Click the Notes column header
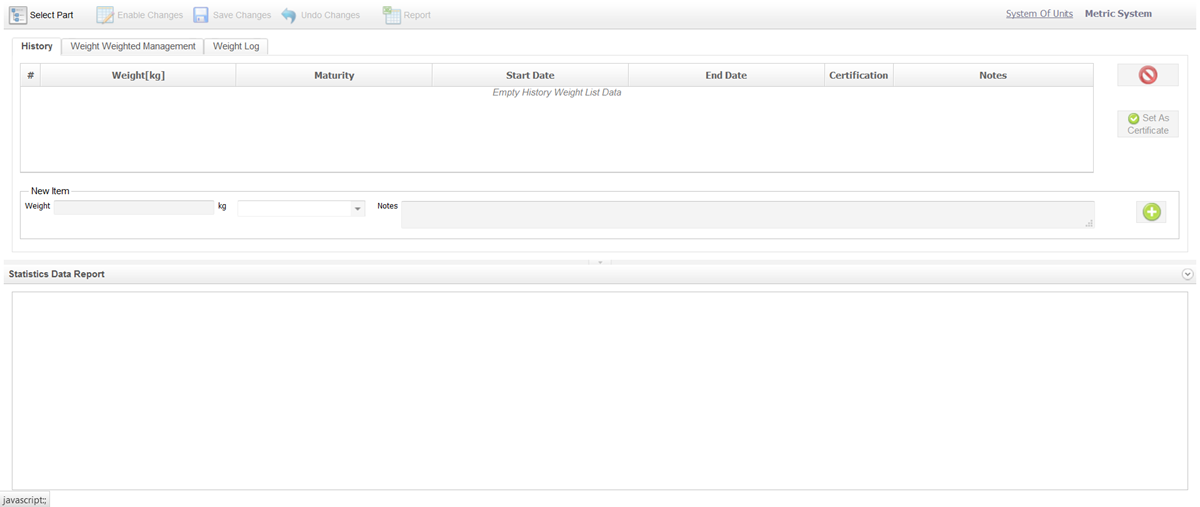 993,75
